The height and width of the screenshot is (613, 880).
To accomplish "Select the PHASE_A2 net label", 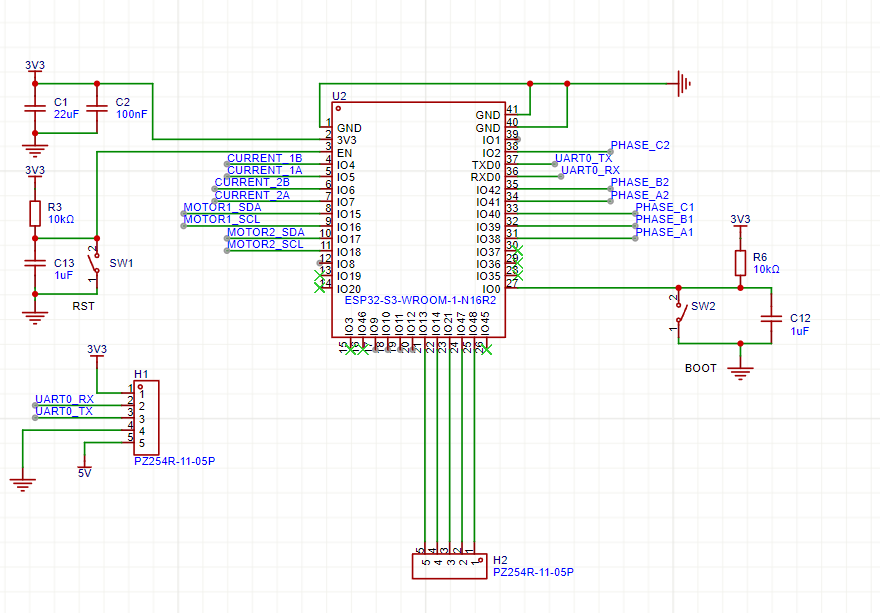I will click(x=640, y=195).
